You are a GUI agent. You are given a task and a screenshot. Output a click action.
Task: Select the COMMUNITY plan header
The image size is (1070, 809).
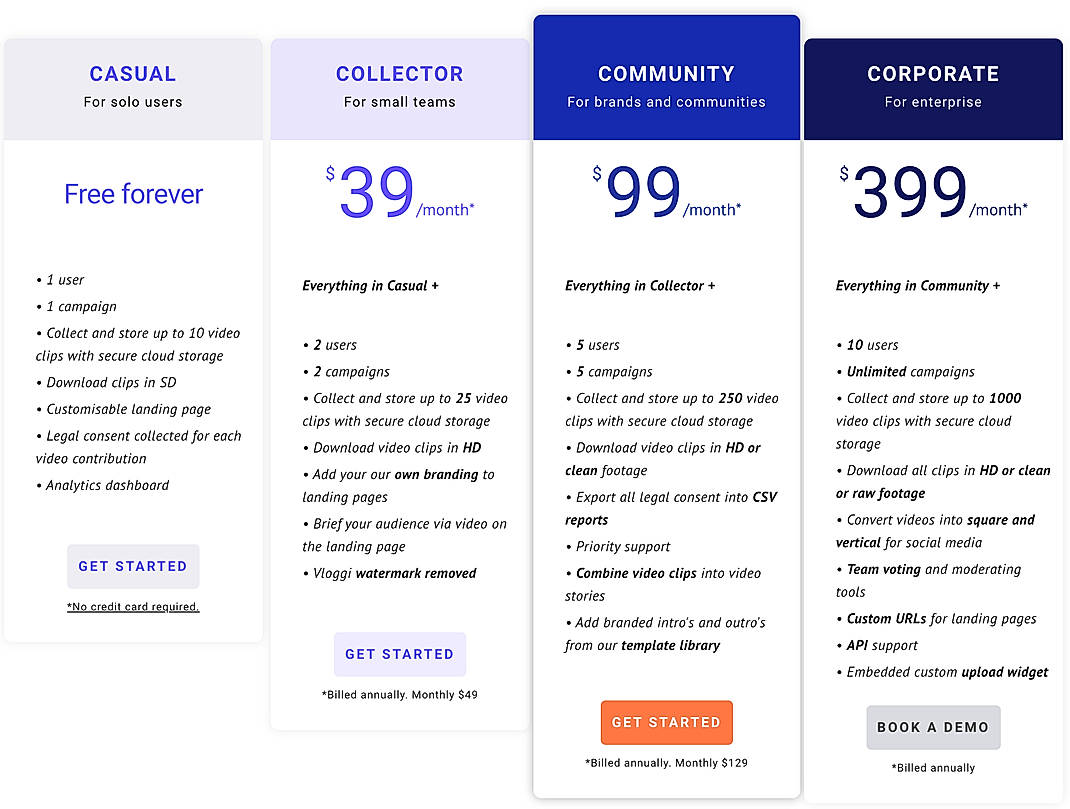(666, 73)
